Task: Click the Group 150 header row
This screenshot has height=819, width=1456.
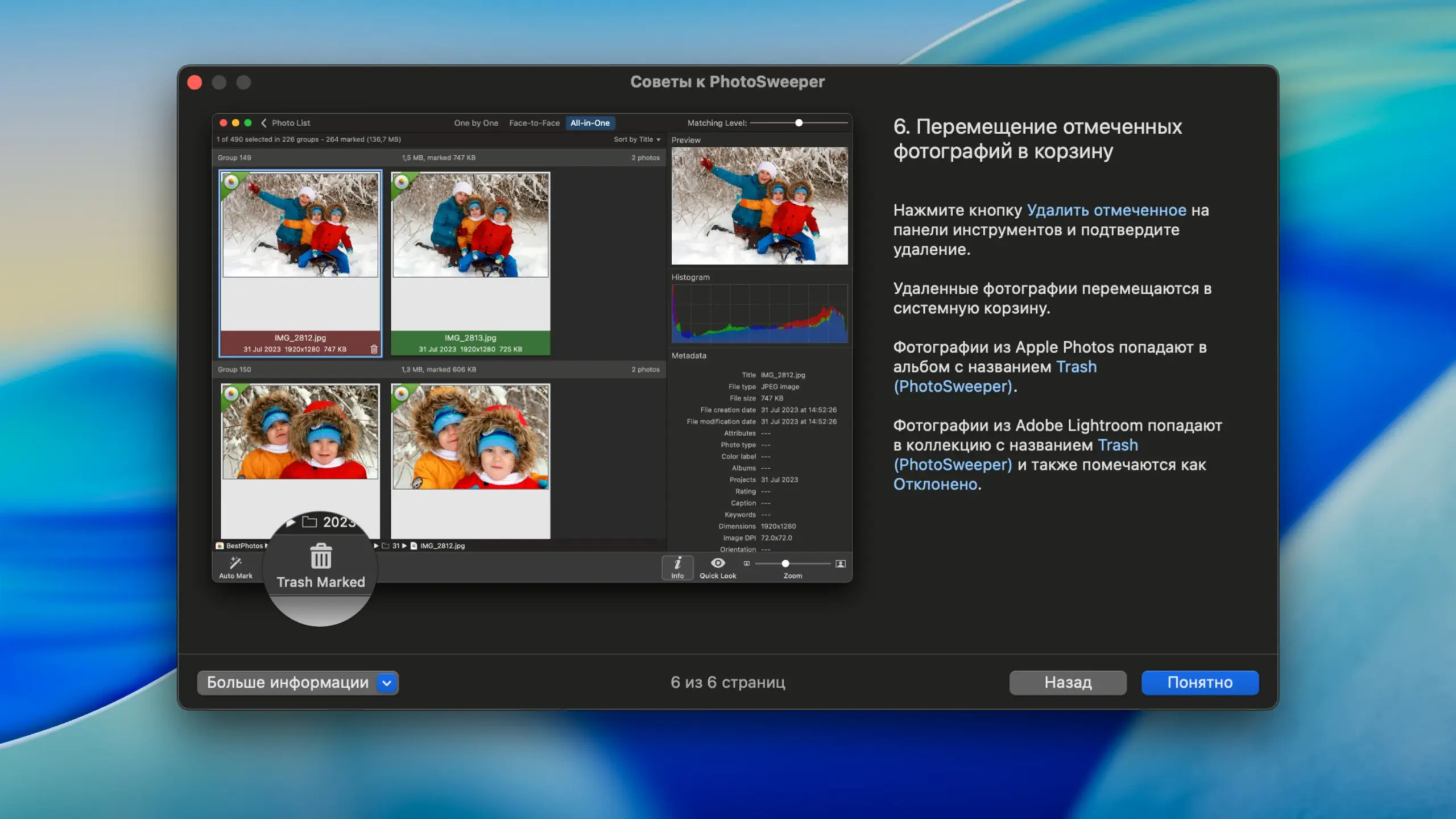Action: coord(438,369)
